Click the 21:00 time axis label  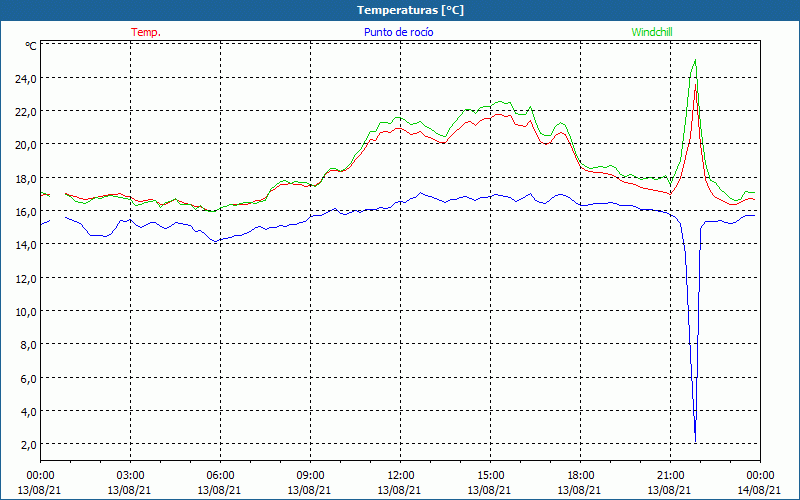[x=670, y=476]
